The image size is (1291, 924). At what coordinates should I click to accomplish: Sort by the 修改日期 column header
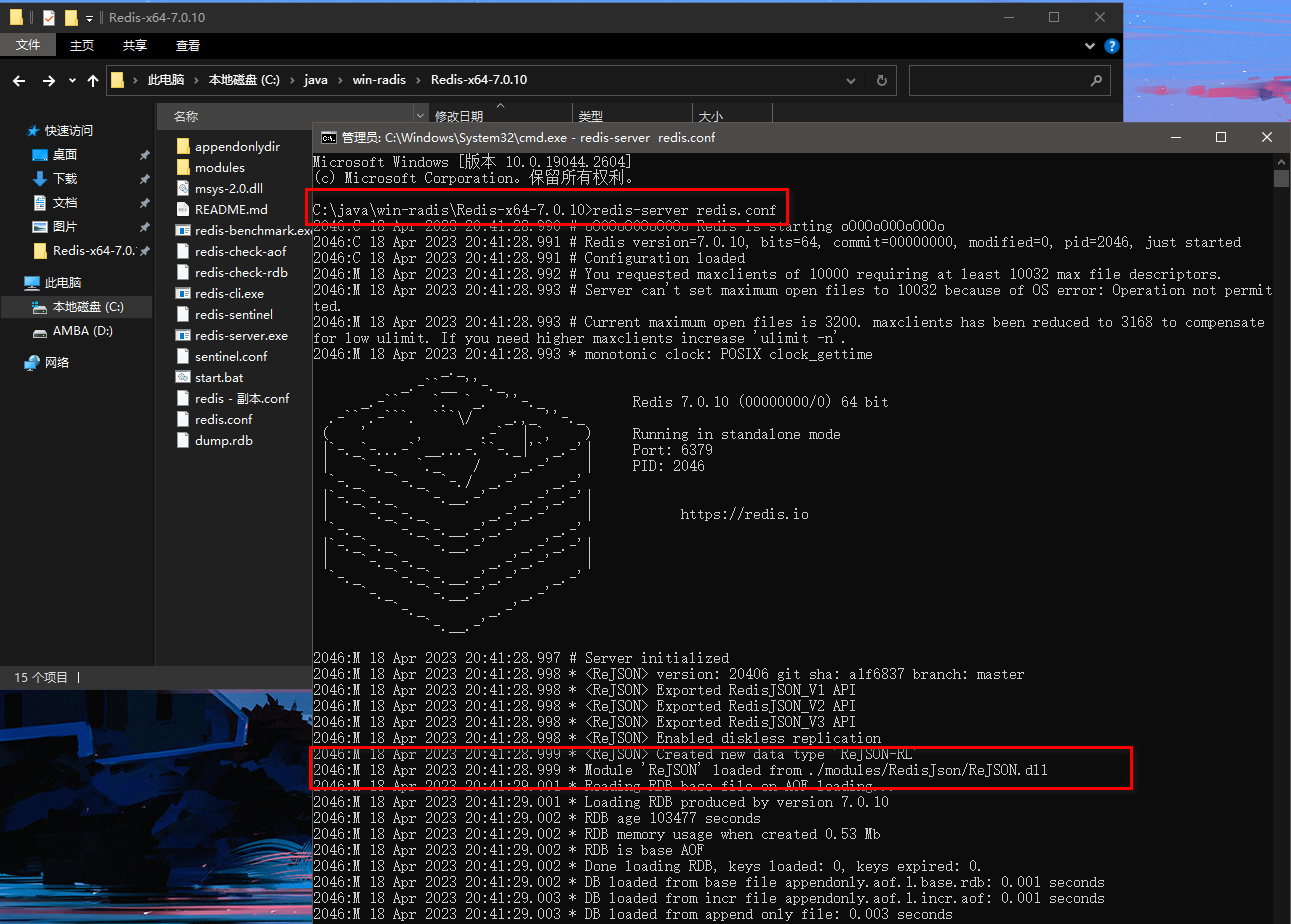(459, 117)
